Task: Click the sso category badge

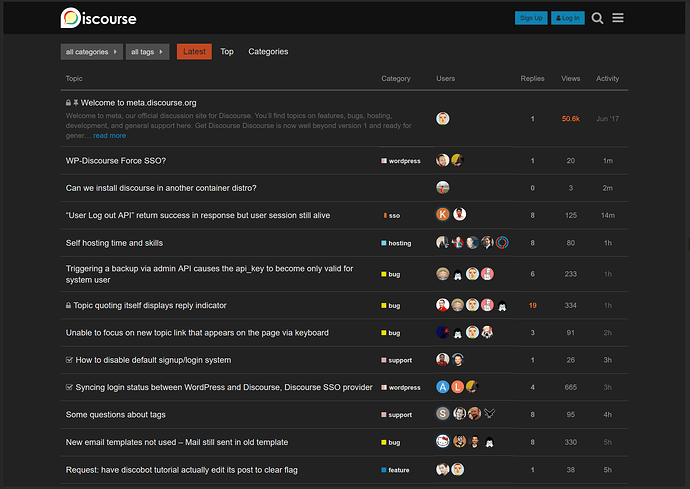Action: point(392,216)
